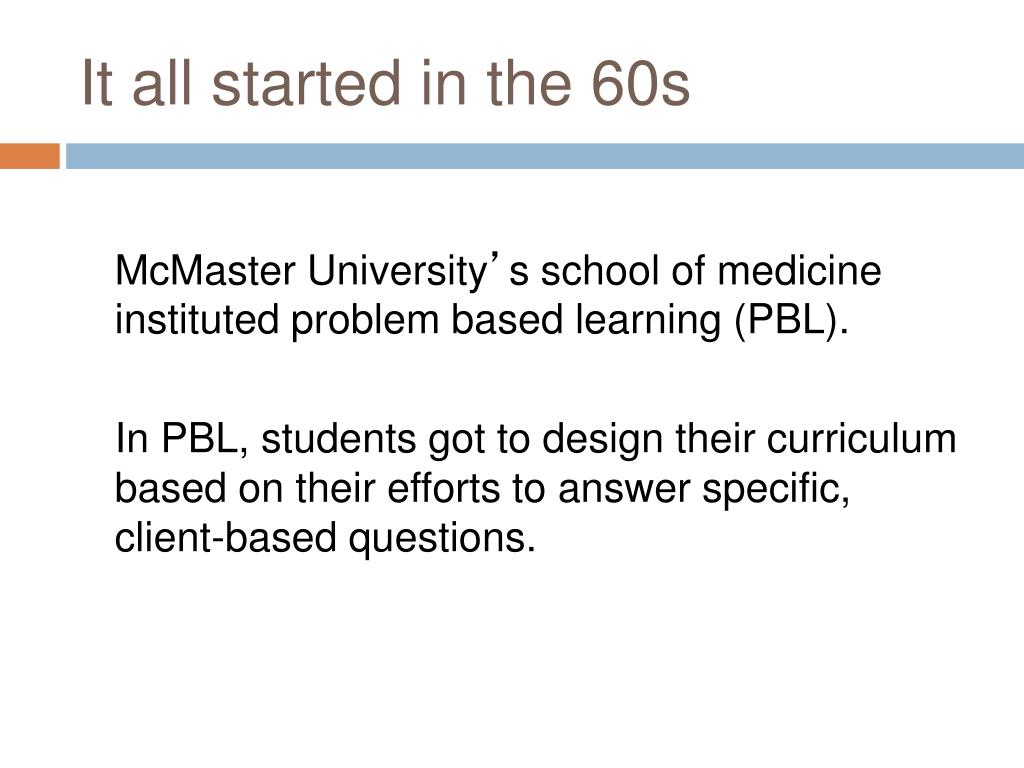
Task: Click 'problem based learning' phrase
Action: (505, 322)
